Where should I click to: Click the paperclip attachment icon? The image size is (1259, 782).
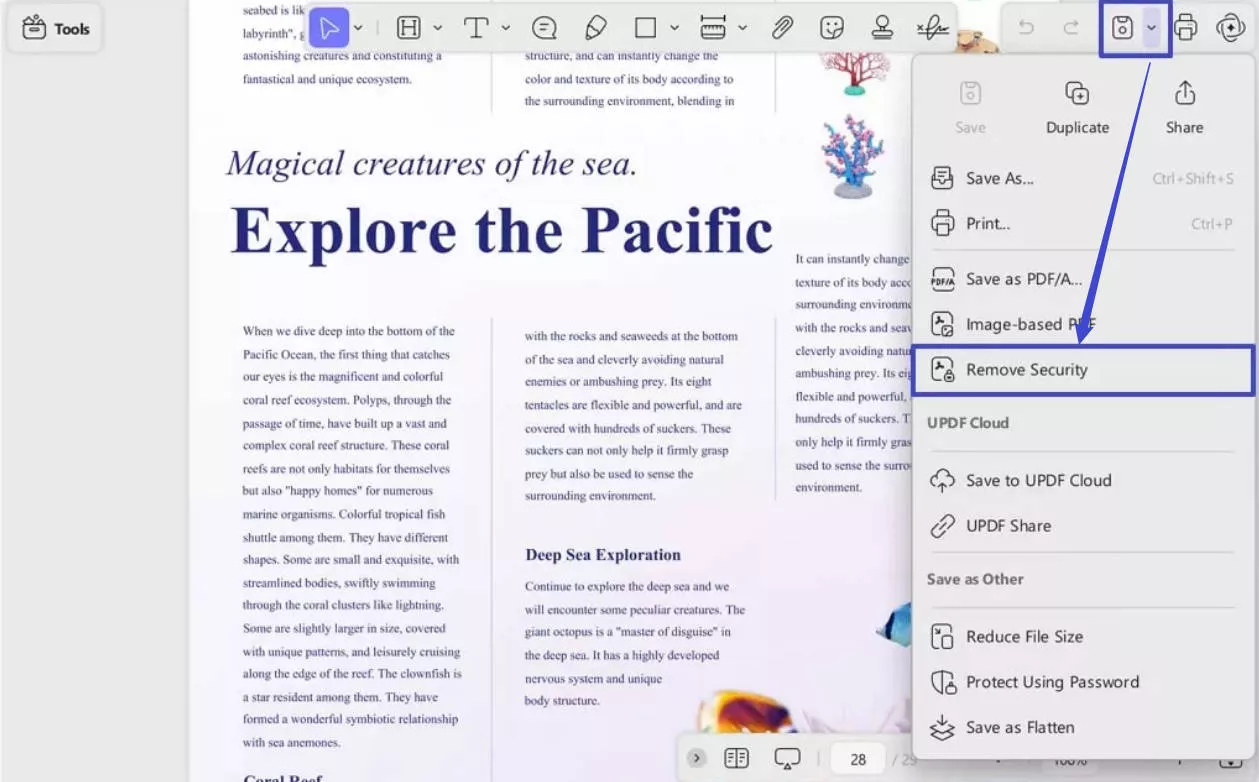[x=782, y=28]
